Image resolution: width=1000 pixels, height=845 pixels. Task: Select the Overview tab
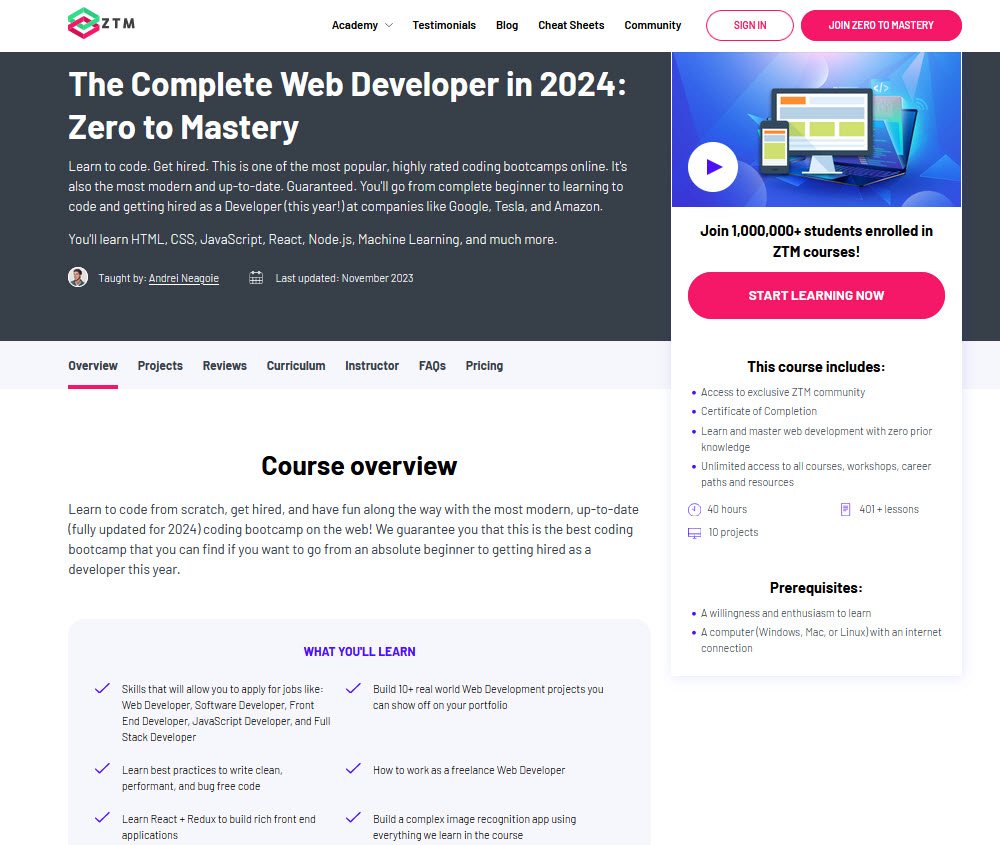[93, 365]
